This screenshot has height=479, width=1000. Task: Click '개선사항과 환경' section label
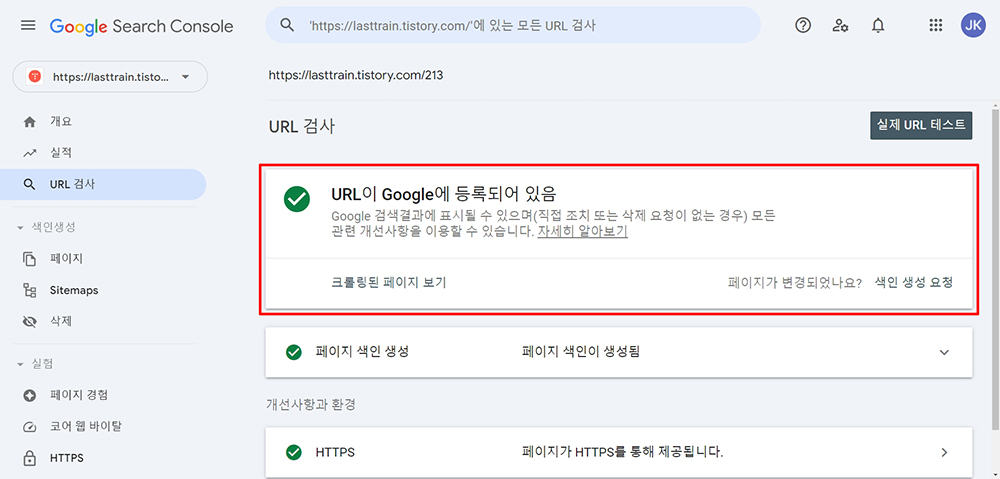coord(312,403)
